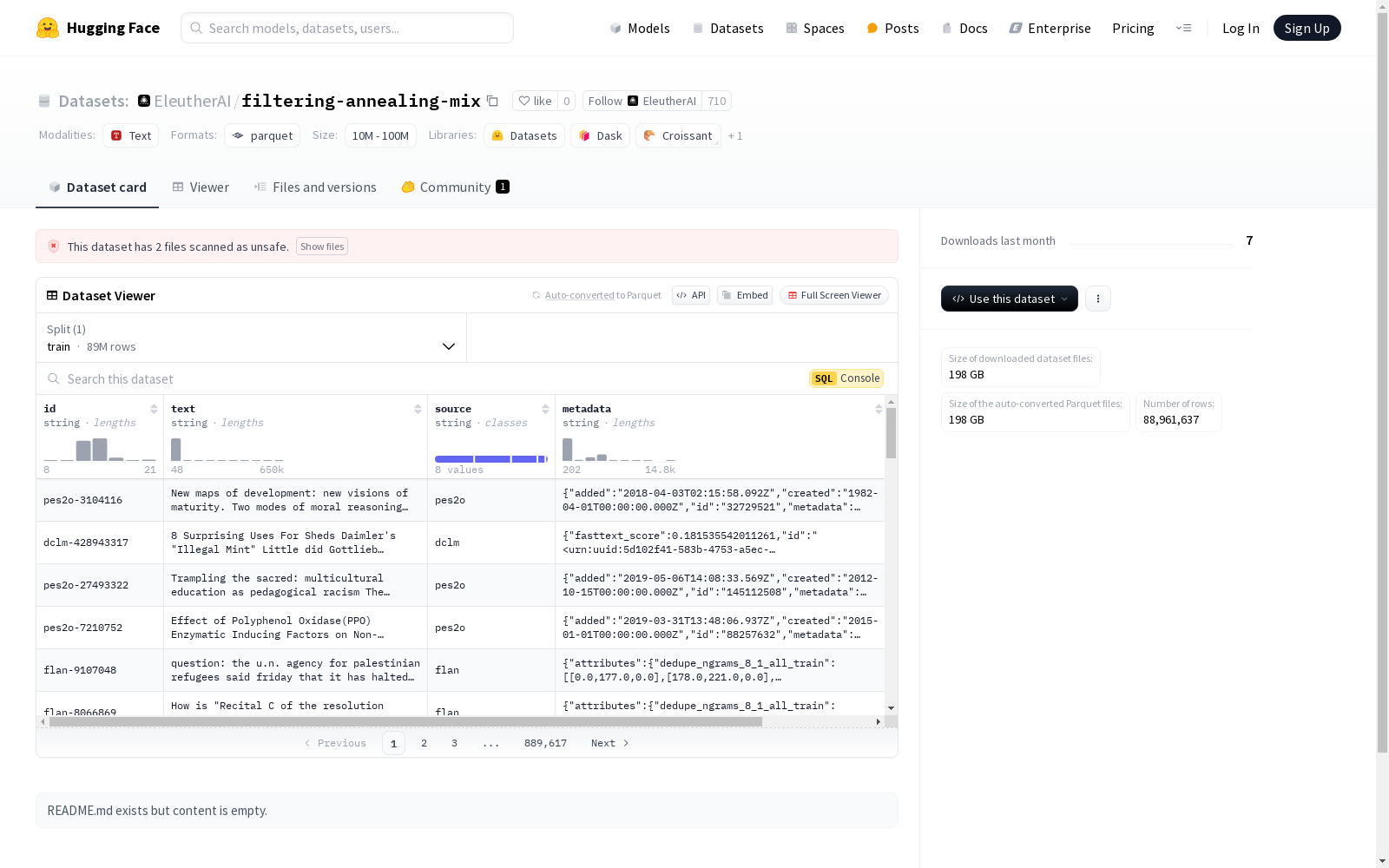The height and width of the screenshot is (868, 1389).
Task: Sort the source column
Action: tap(545, 409)
